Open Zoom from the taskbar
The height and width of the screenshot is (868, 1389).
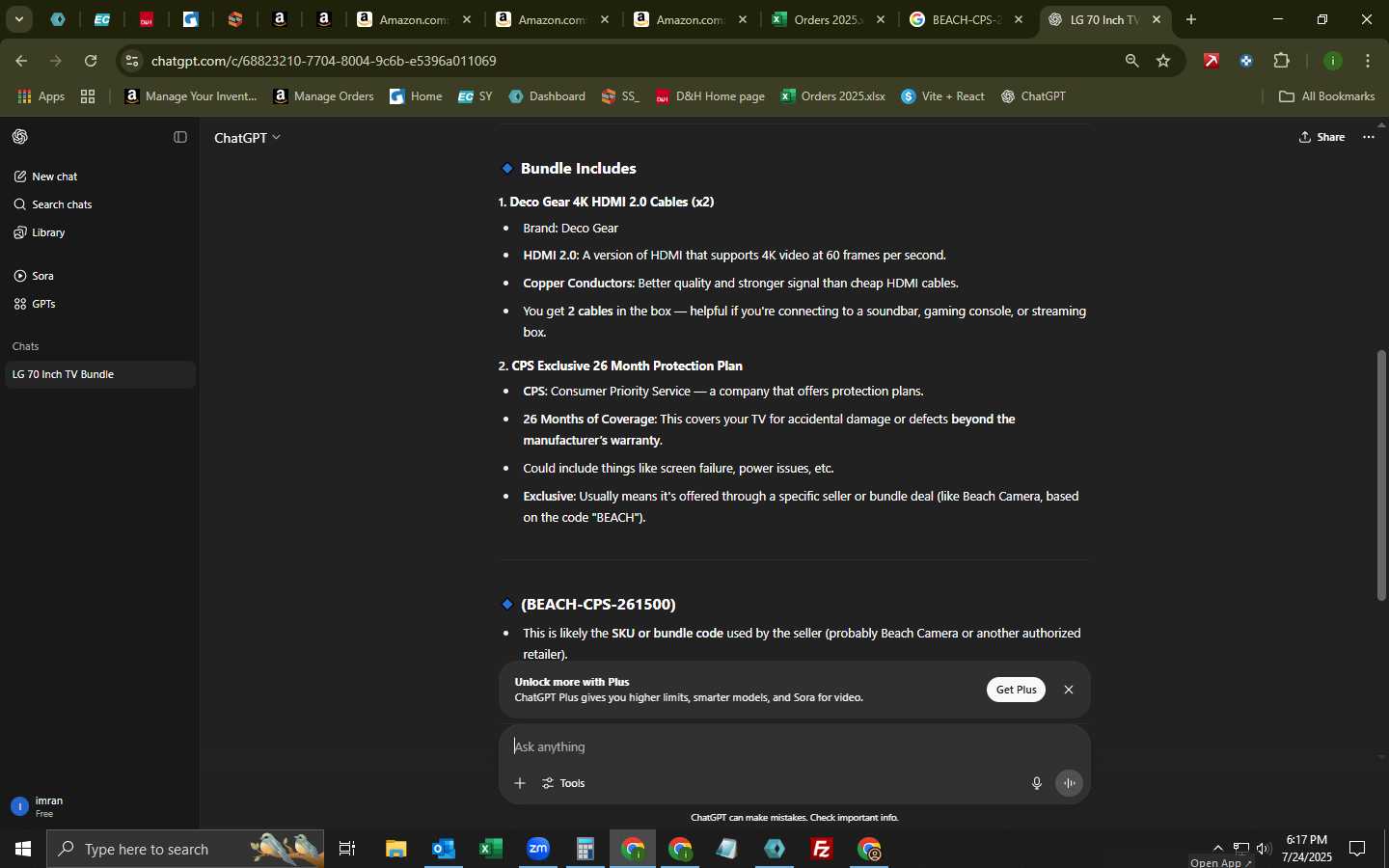click(538, 849)
